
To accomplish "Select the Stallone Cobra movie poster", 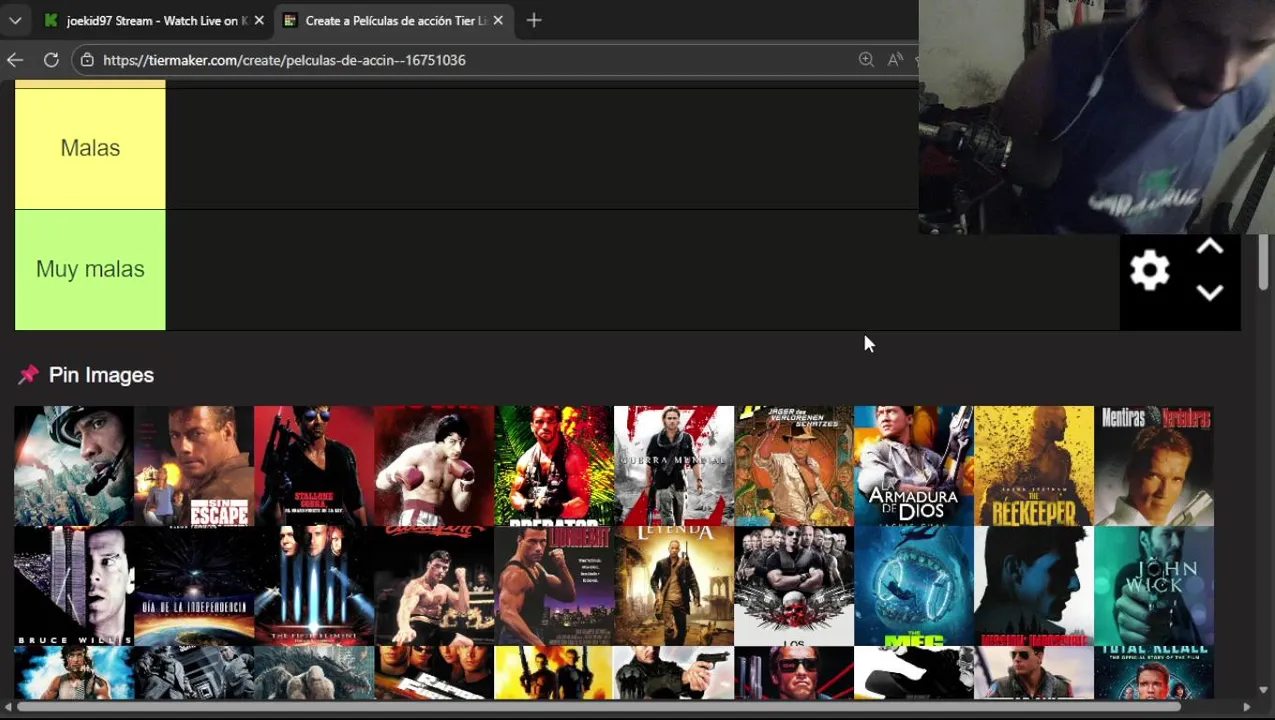I will tap(314, 466).
